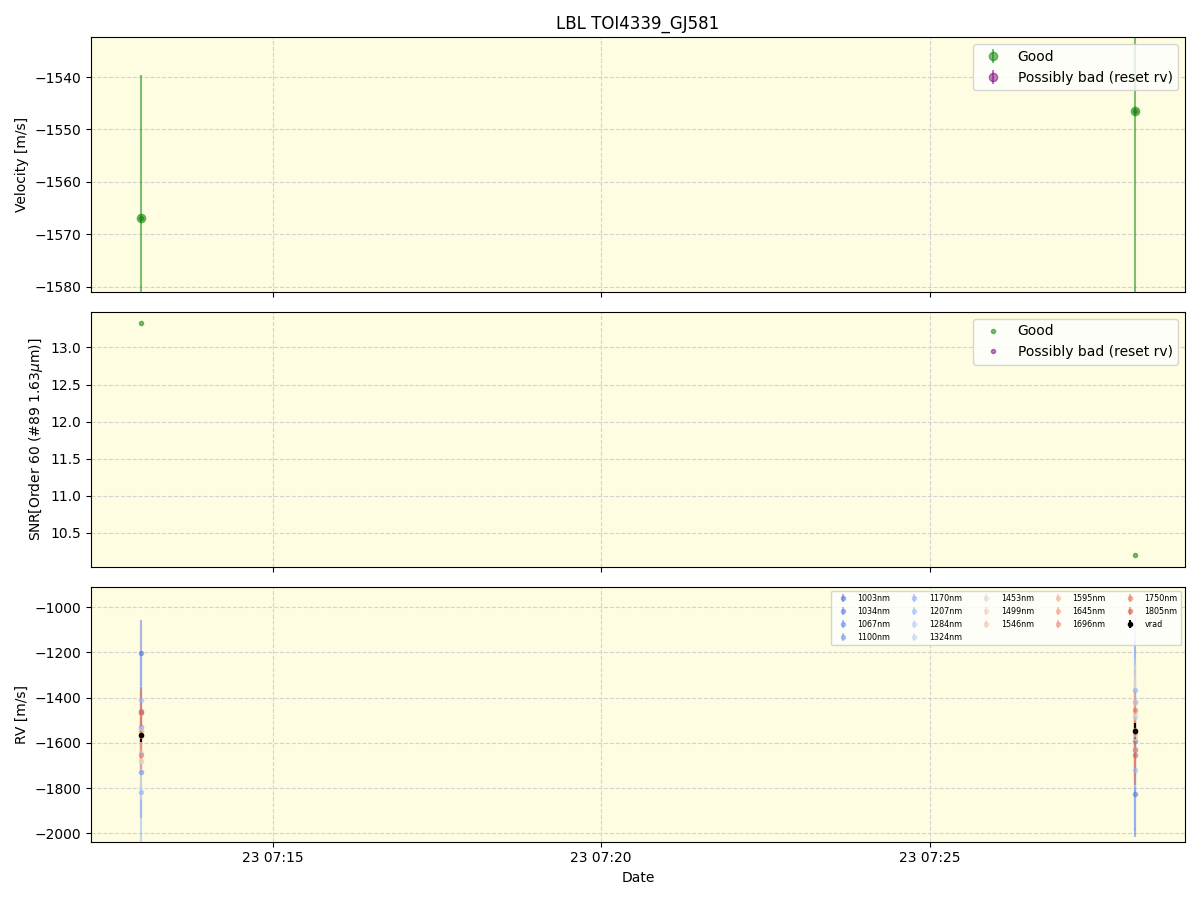Viewport: 1200px width, 900px height.
Task: Click the plot title LBL TOI4339_GJ581
Action: click(638, 23)
